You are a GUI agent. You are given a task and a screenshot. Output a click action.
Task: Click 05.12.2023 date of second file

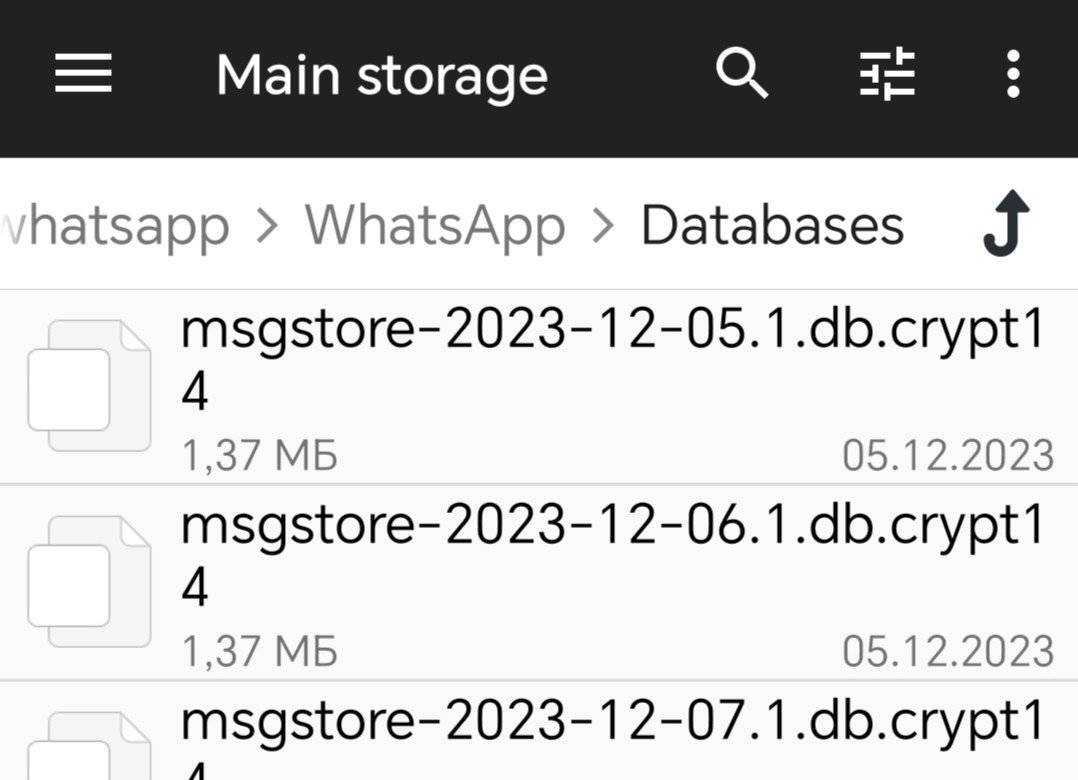947,651
